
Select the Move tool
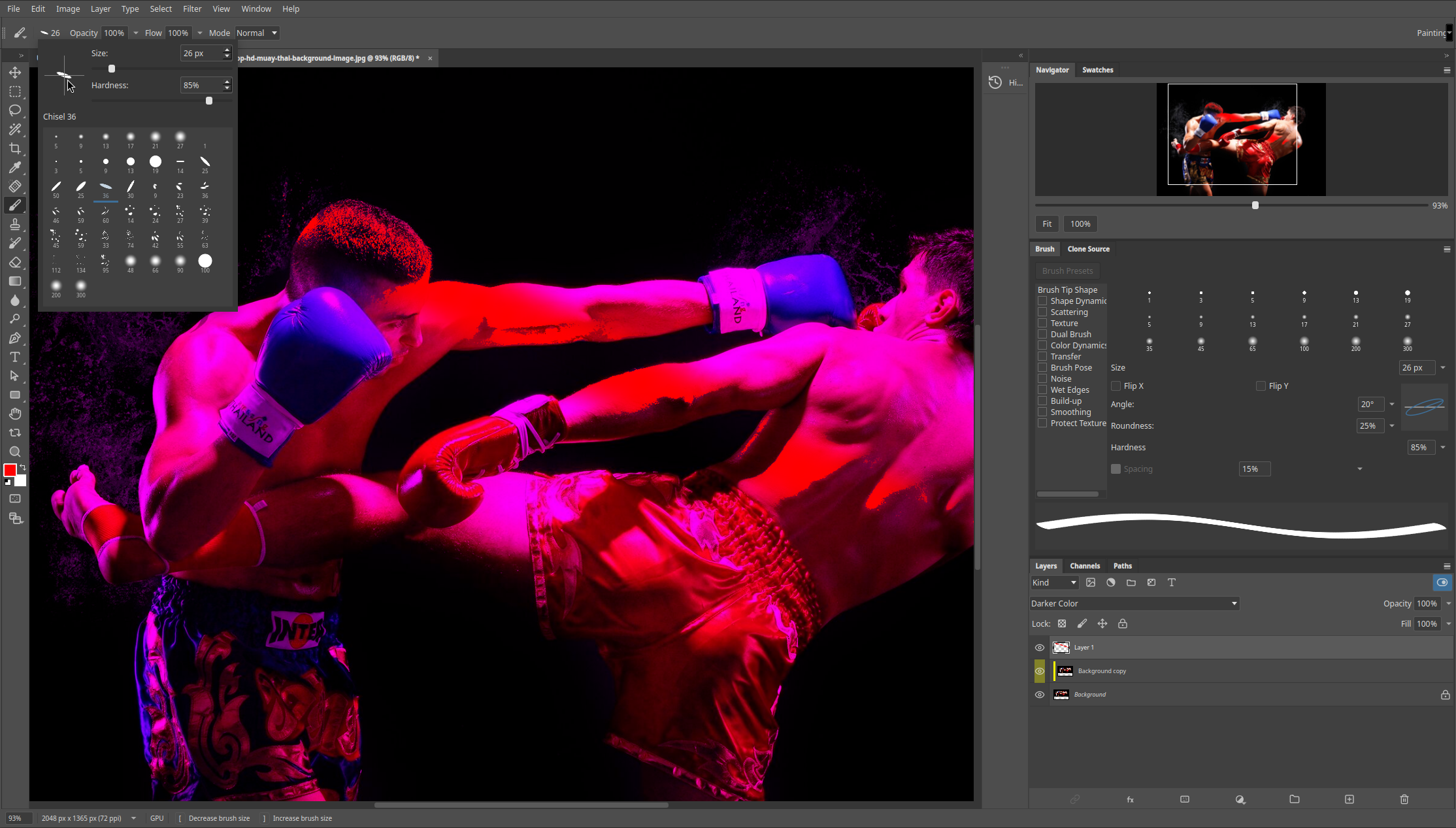coord(15,73)
